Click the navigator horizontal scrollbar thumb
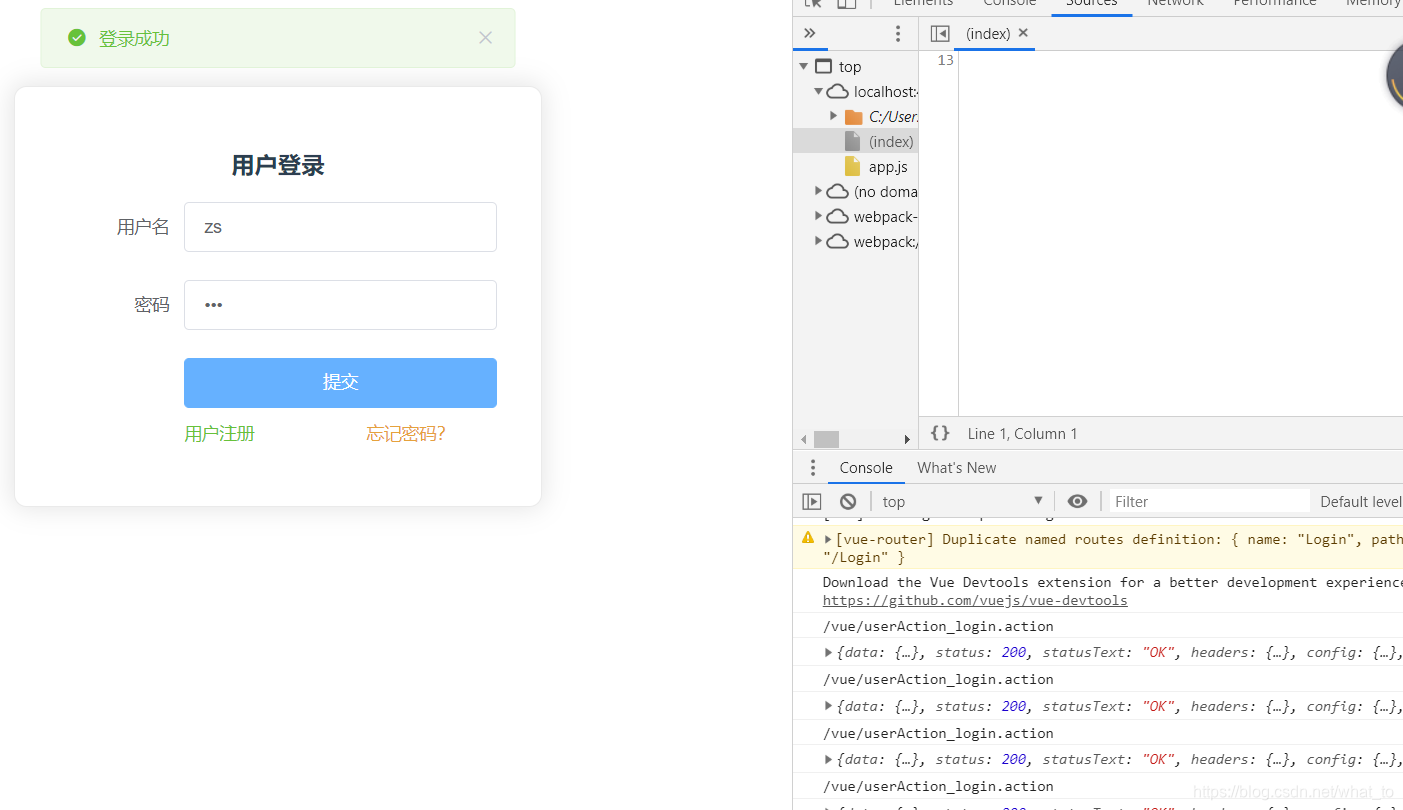1403x810 pixels. tap(826, 439)
